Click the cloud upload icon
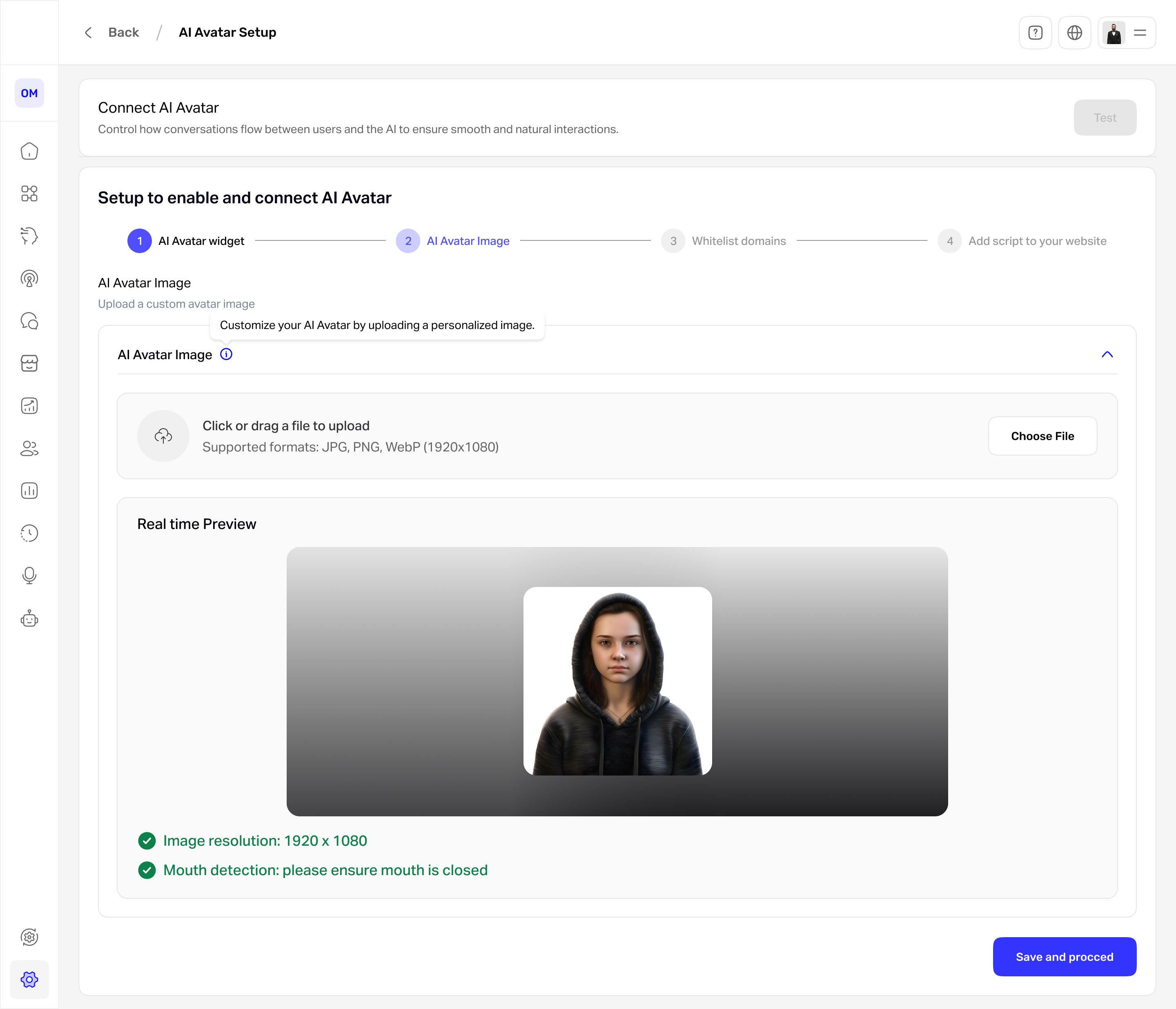This screenshot has height=1009, width=1176. [163, 436]
